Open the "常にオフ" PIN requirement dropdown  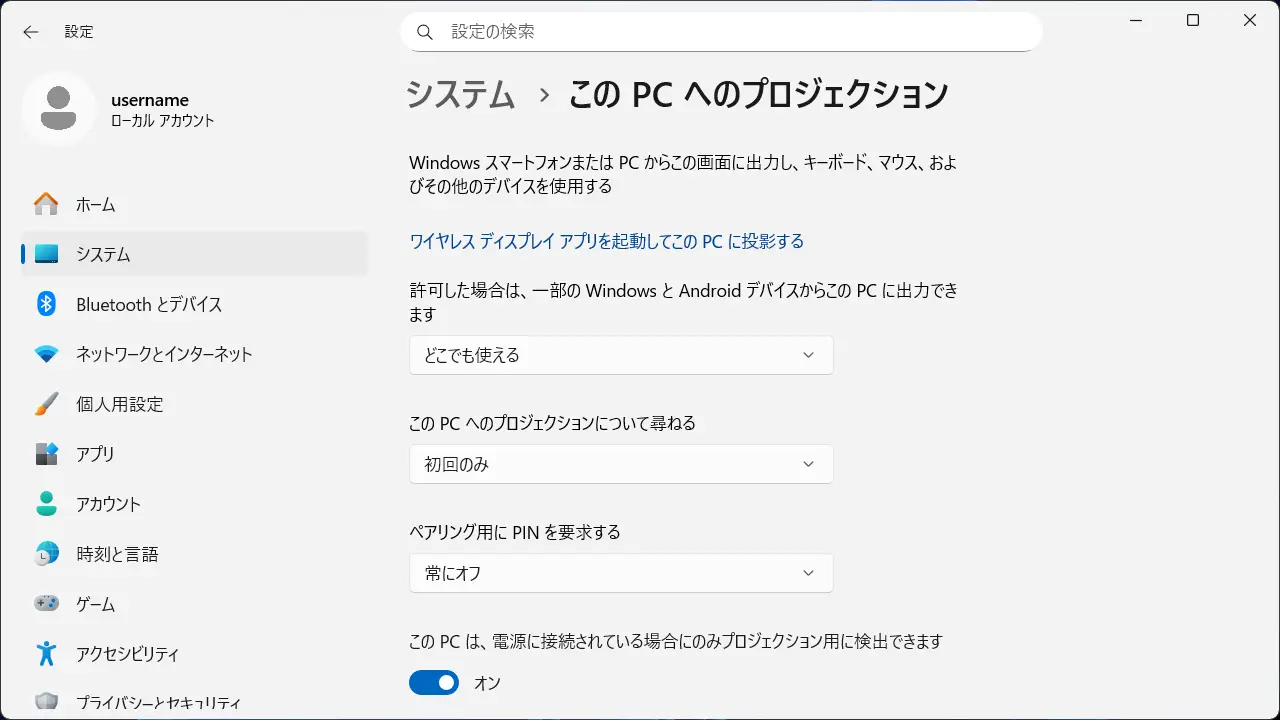point(621,573)
